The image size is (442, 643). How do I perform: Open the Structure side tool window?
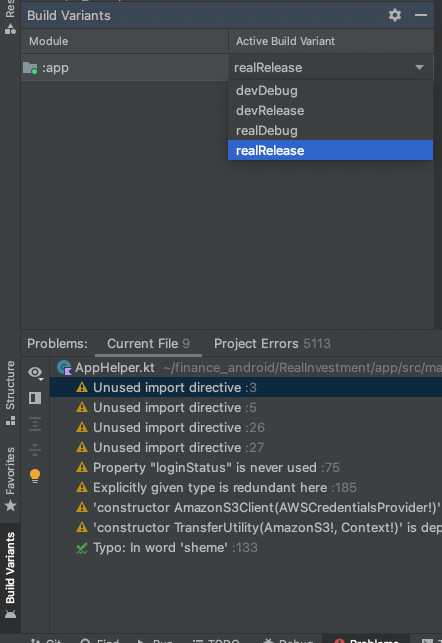[10, 393]
